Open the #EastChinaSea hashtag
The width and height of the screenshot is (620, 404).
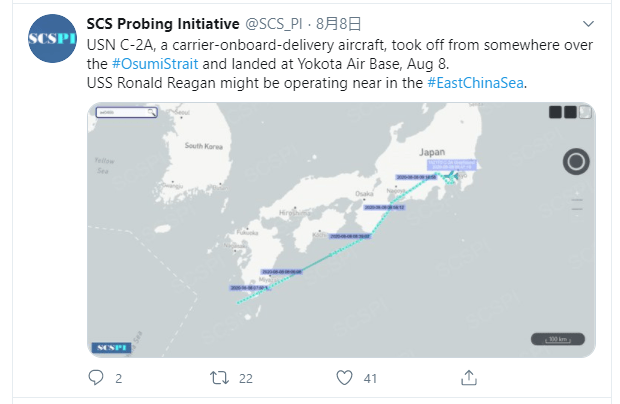[476, 81]
